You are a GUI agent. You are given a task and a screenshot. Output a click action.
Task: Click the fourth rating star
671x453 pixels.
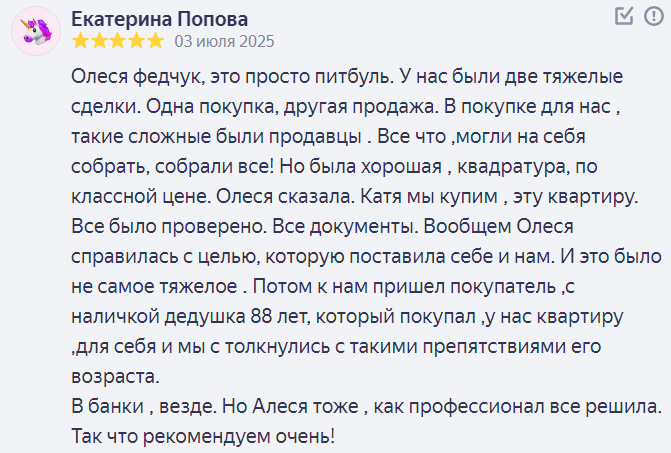(x=137, y=42)
